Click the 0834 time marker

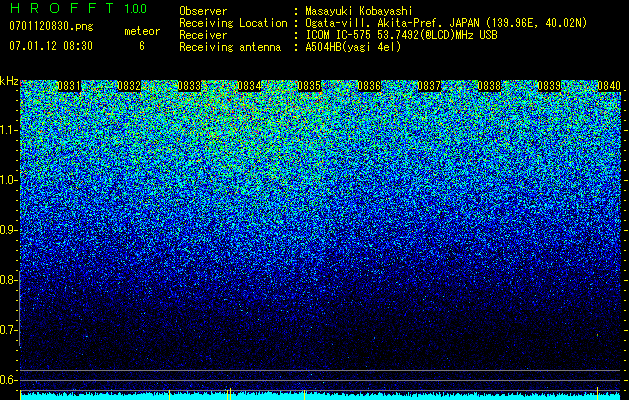click(249, 86)
